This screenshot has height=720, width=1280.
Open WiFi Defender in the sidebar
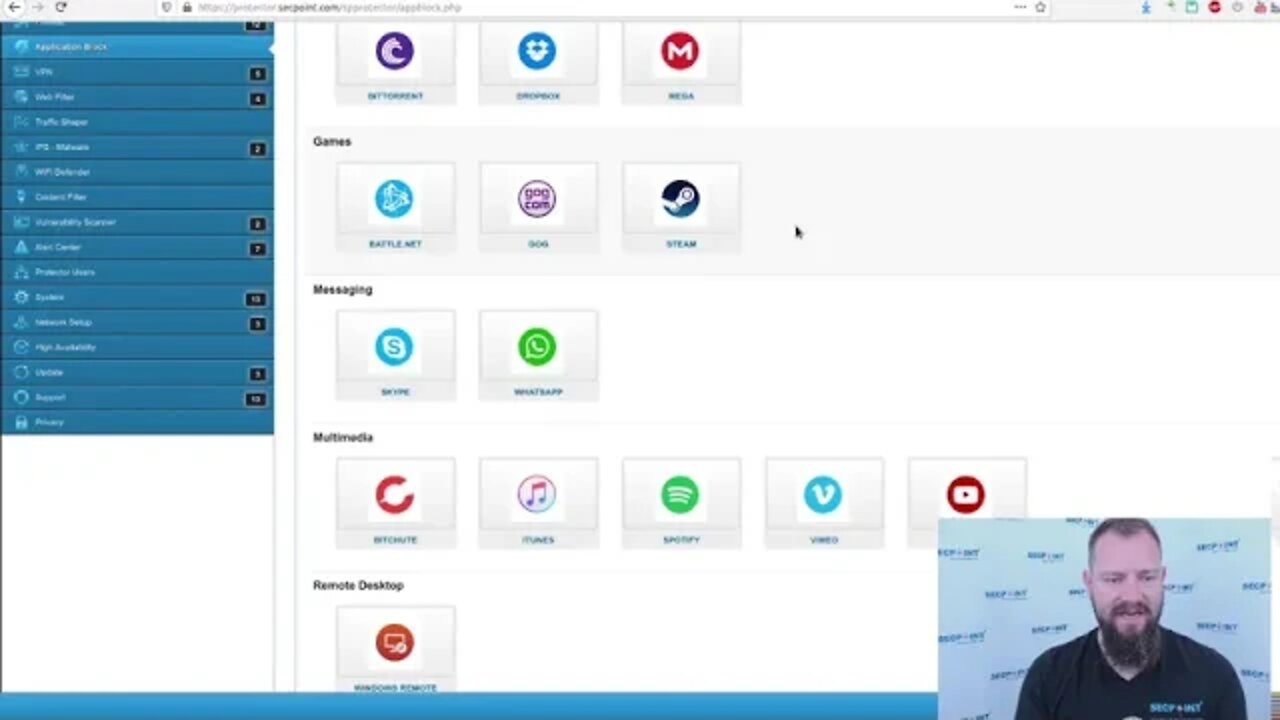137,172
